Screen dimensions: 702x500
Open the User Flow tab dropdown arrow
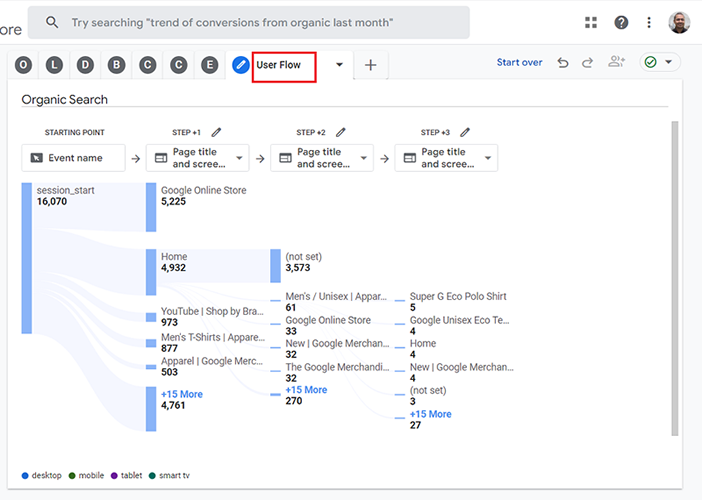339,65
